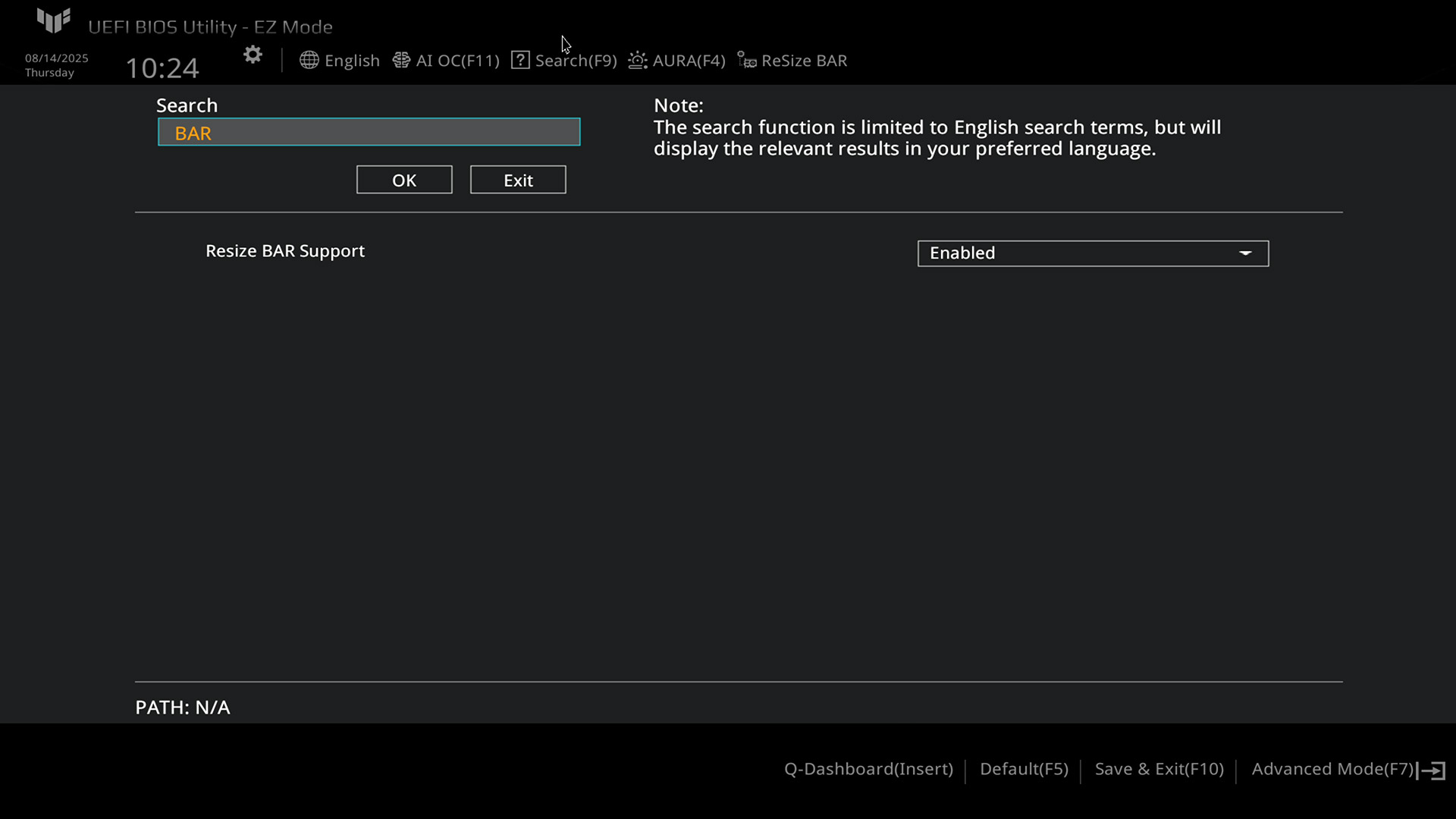Click the Search question mark icon

pyautogui.click(x=520, y=61)
